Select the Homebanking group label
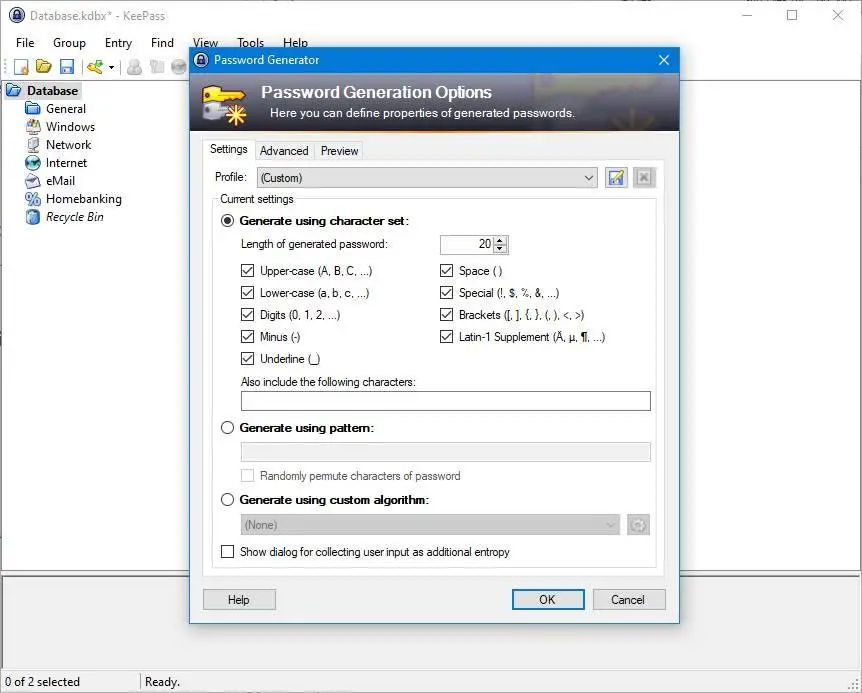Screen dimensions: 862x693 pos(84,199)
